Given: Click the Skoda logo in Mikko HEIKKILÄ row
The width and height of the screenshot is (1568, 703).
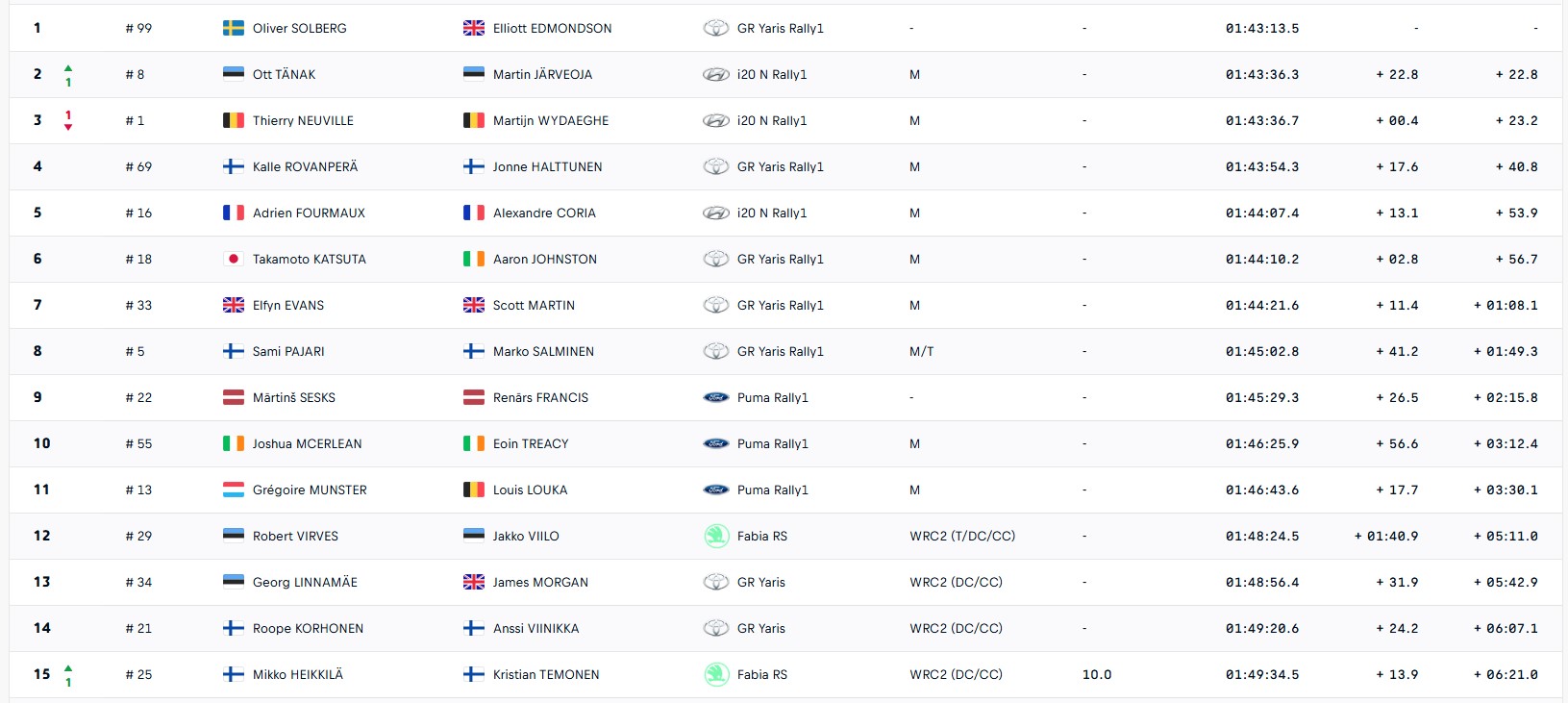Looking at the screenshot, I should pos(716,674).
